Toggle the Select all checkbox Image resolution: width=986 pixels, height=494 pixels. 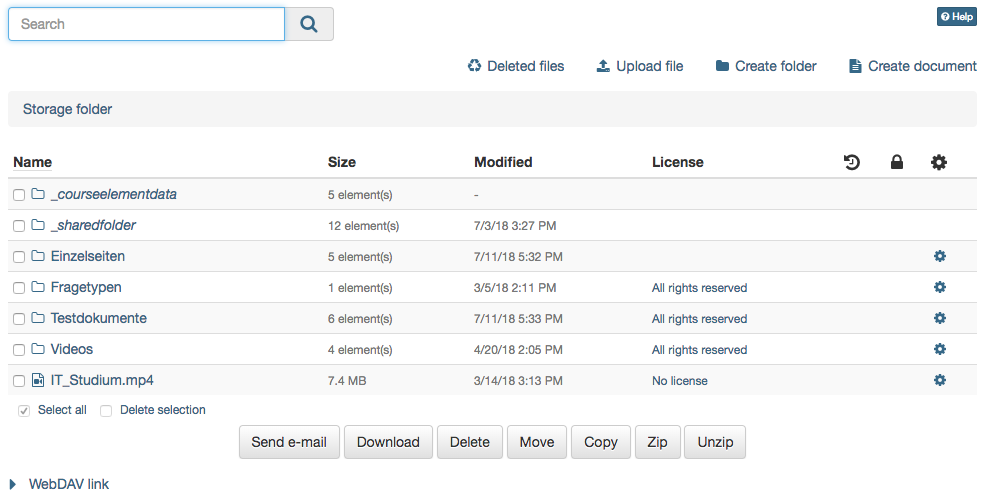click(24, 411)
